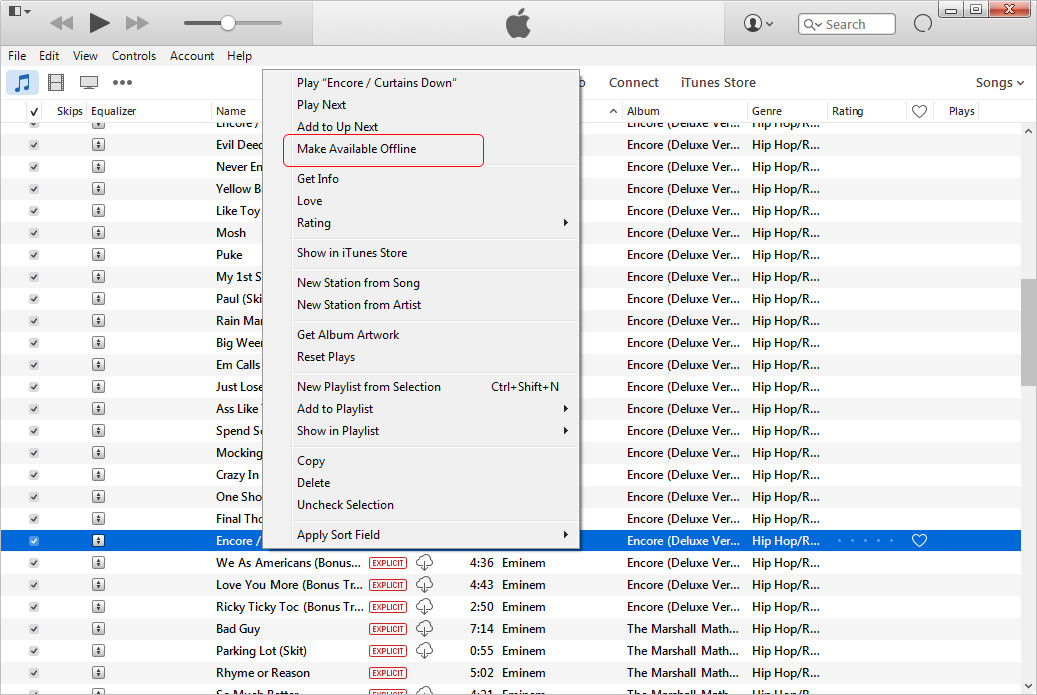Click the cloud download icon for Bad Guy
The height and width of the screenshot is (695, 1037).
click(425, 628)
